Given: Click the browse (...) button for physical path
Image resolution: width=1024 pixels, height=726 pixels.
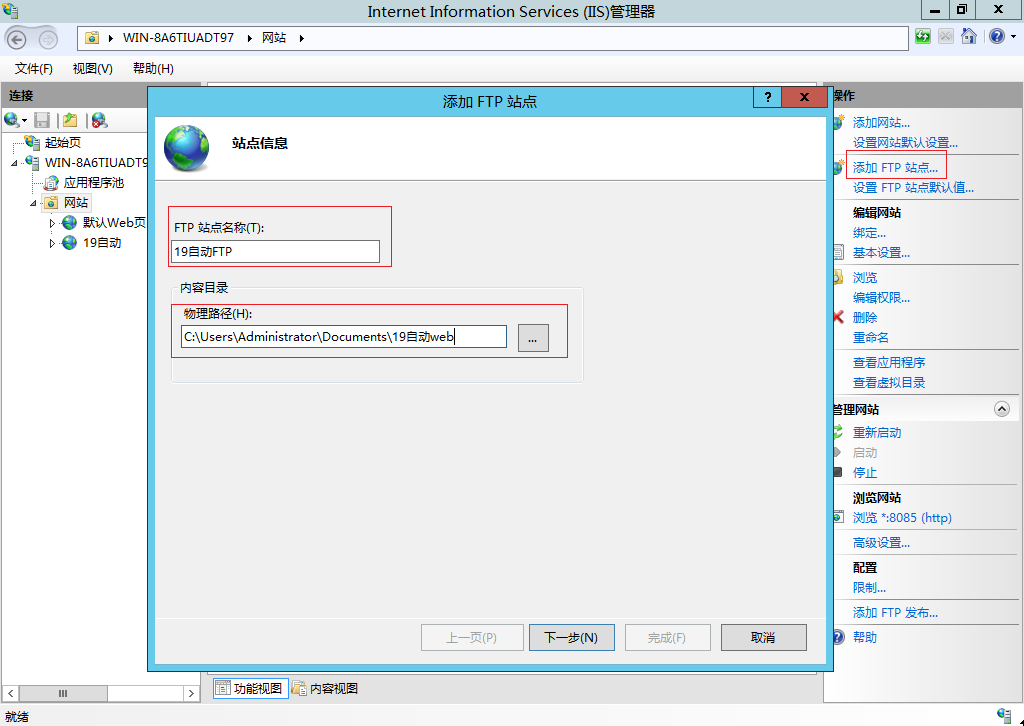Looking at the screenshot, I should pyautogui.click(x=533, y=338).
